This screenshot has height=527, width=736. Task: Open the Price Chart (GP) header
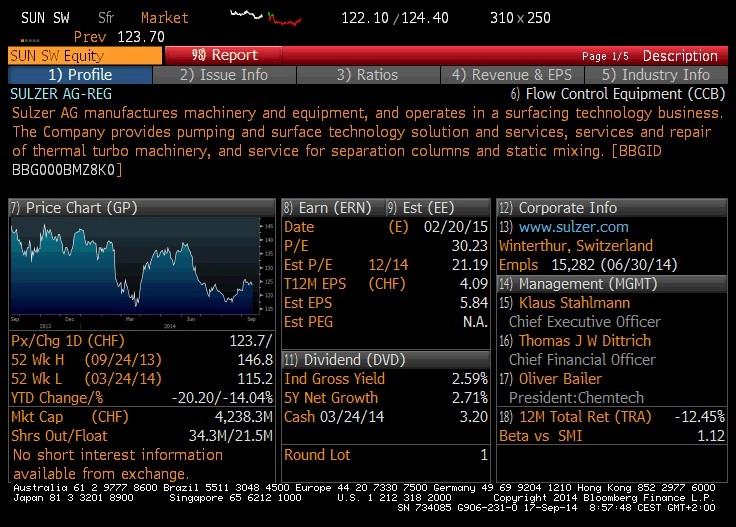[x=142, y=207]
